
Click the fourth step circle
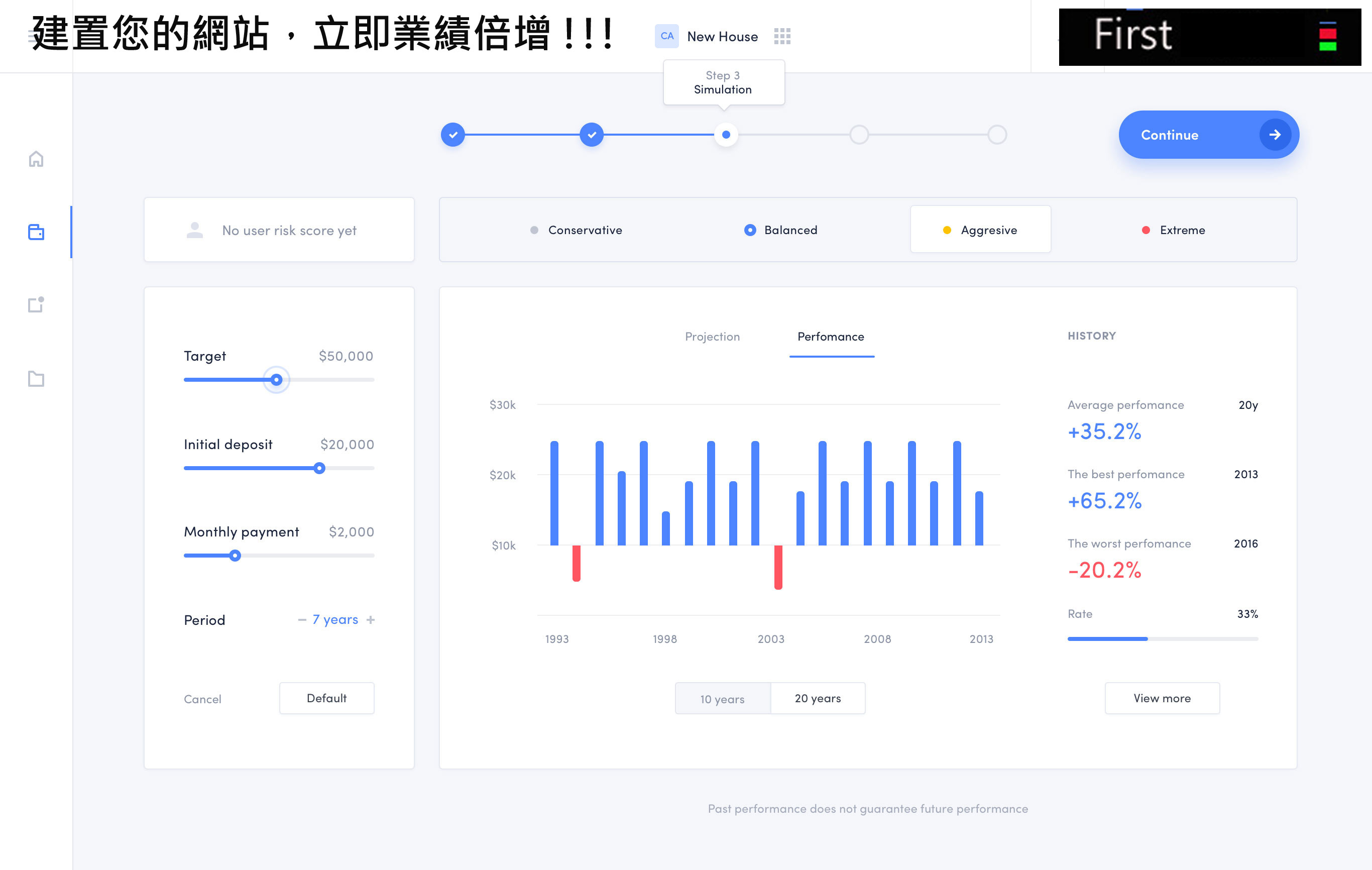859,135
